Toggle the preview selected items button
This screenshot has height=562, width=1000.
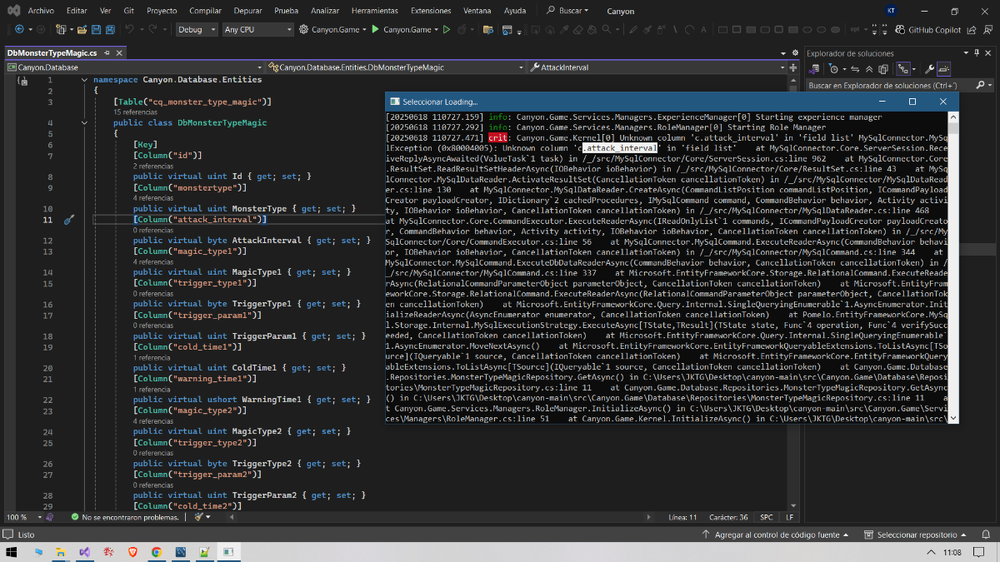click(943, 69)
